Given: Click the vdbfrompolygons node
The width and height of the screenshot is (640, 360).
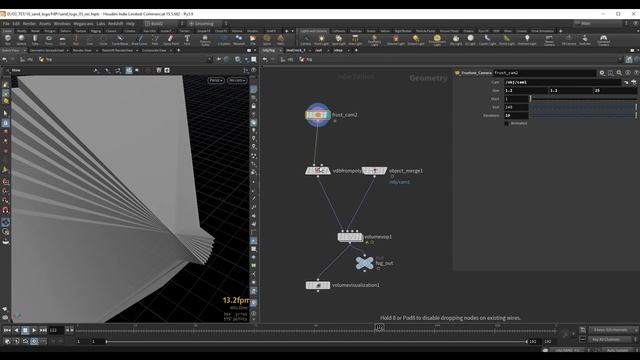Looking at the screenshot, I should pos(318,170).
